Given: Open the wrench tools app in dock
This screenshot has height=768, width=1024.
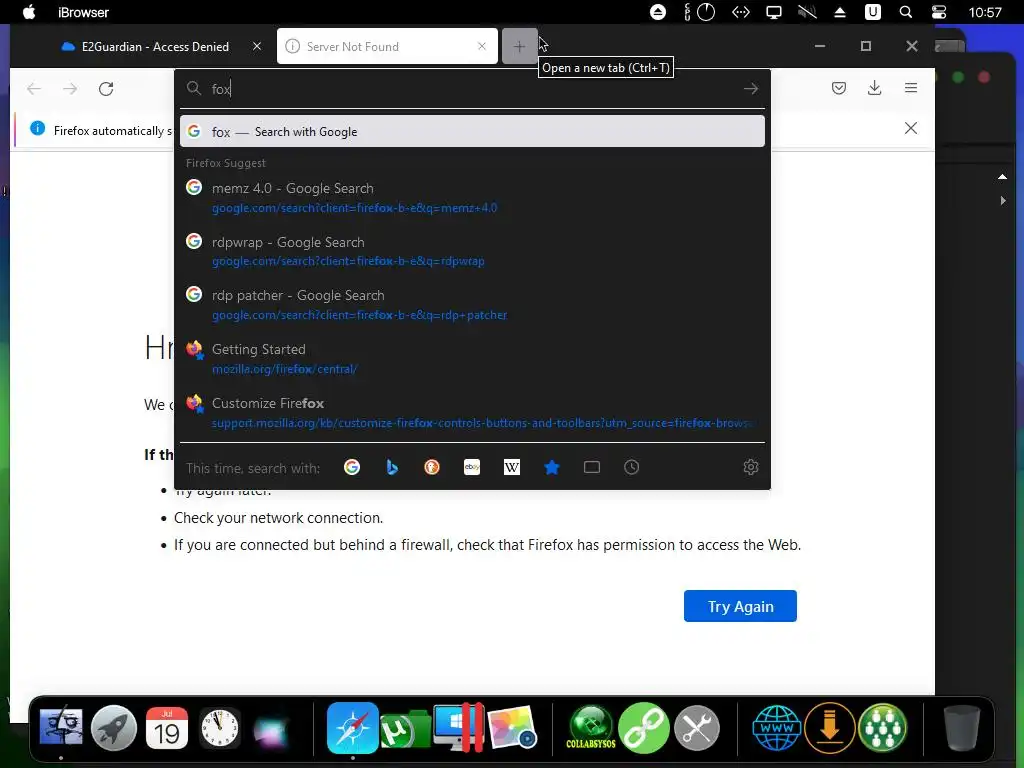Looking at the screenshot, I should pos(697,727).
